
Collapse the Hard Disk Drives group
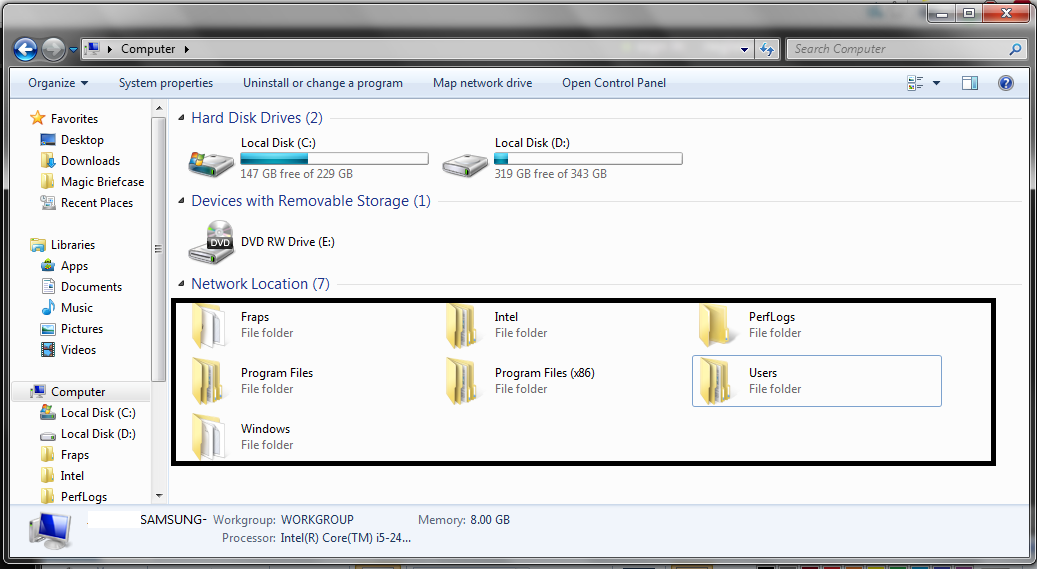point(181,118)
